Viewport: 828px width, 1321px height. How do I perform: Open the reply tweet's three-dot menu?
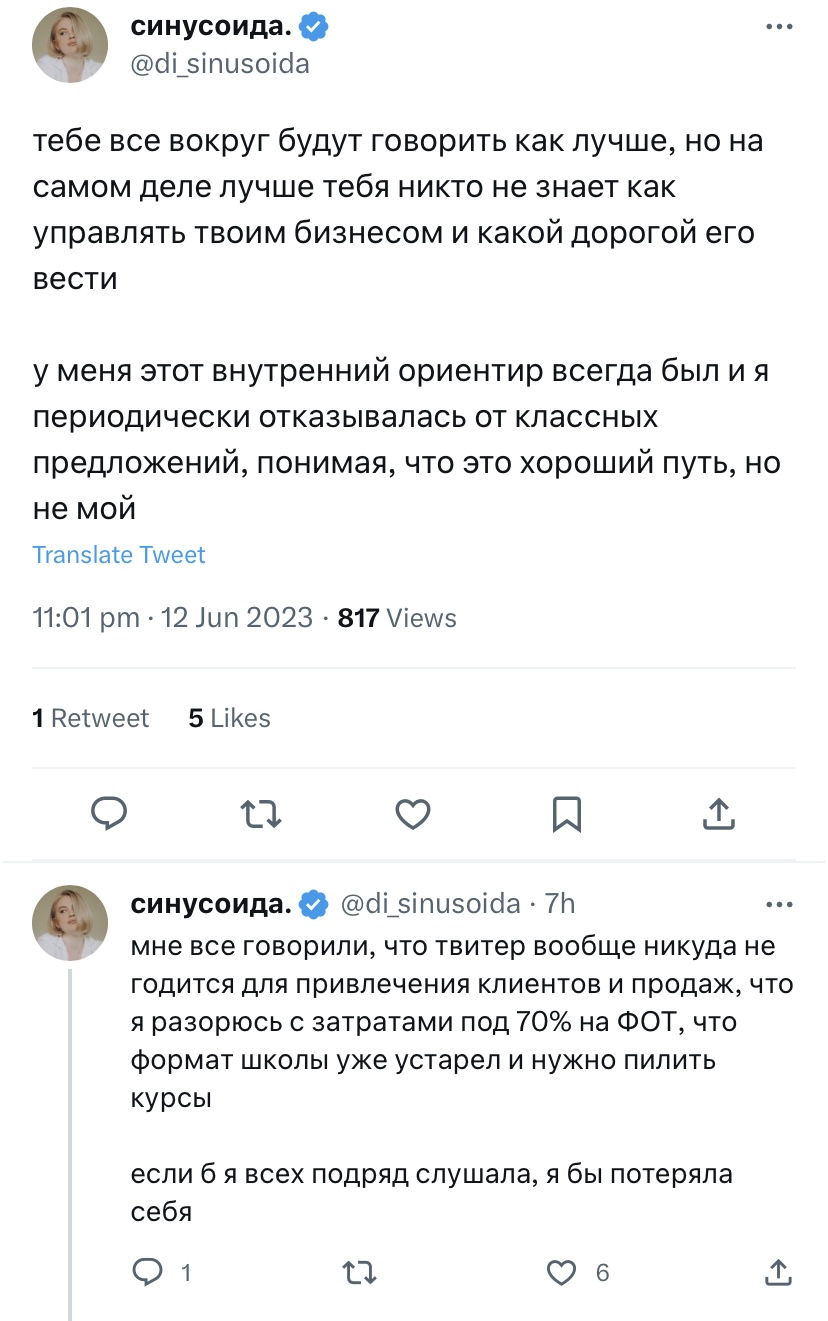[779, 904]
